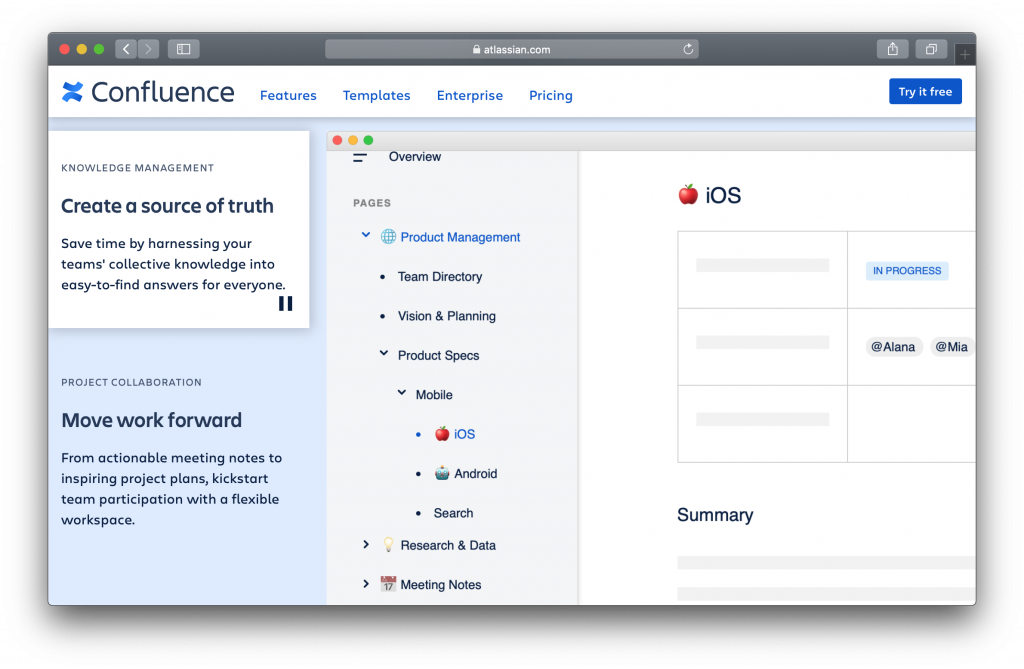Collapse the Product Management tree
This screenshot has height=669, width=1024.
[366, 235]
